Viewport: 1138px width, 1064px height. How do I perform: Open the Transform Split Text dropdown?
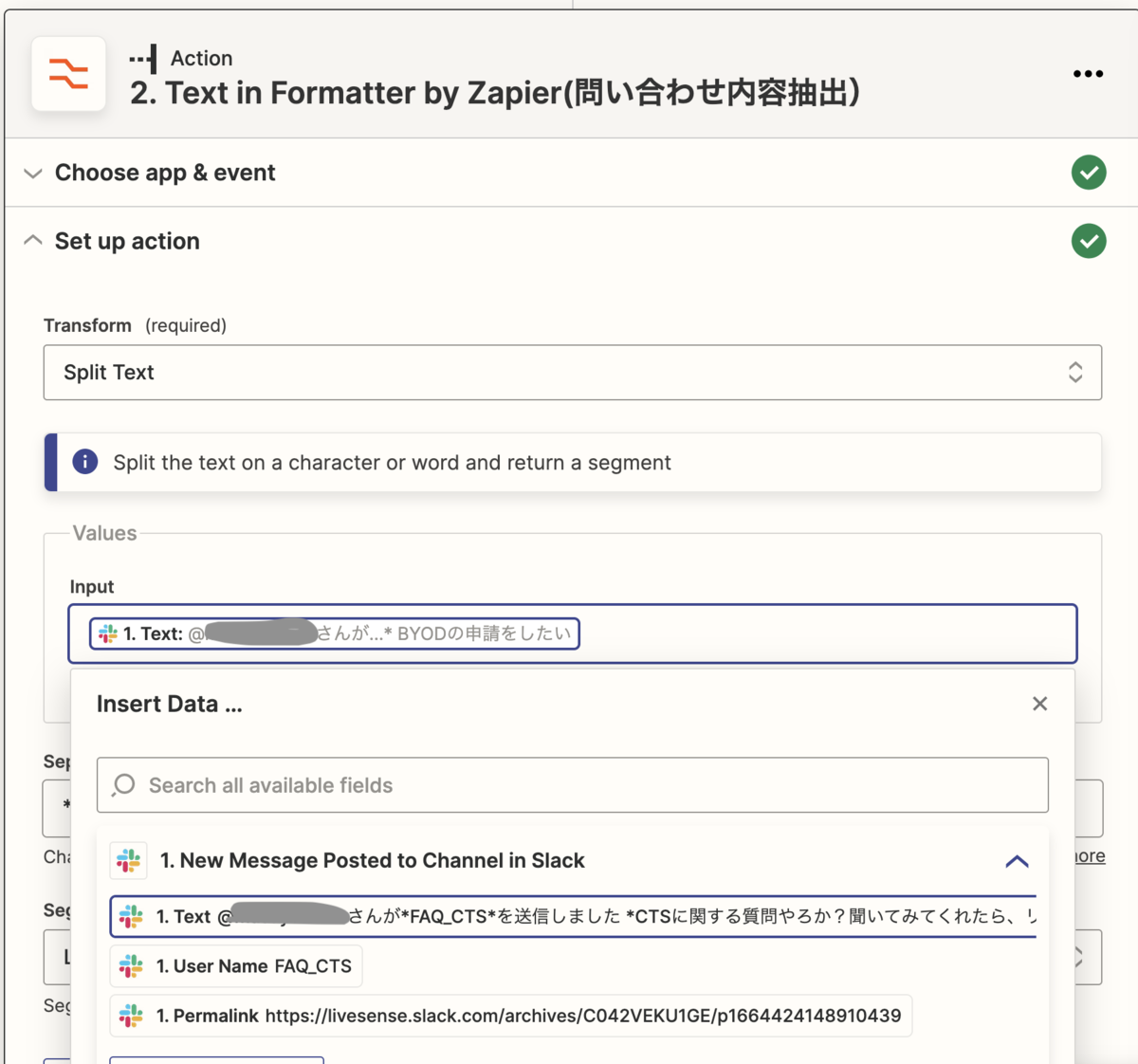573,373
